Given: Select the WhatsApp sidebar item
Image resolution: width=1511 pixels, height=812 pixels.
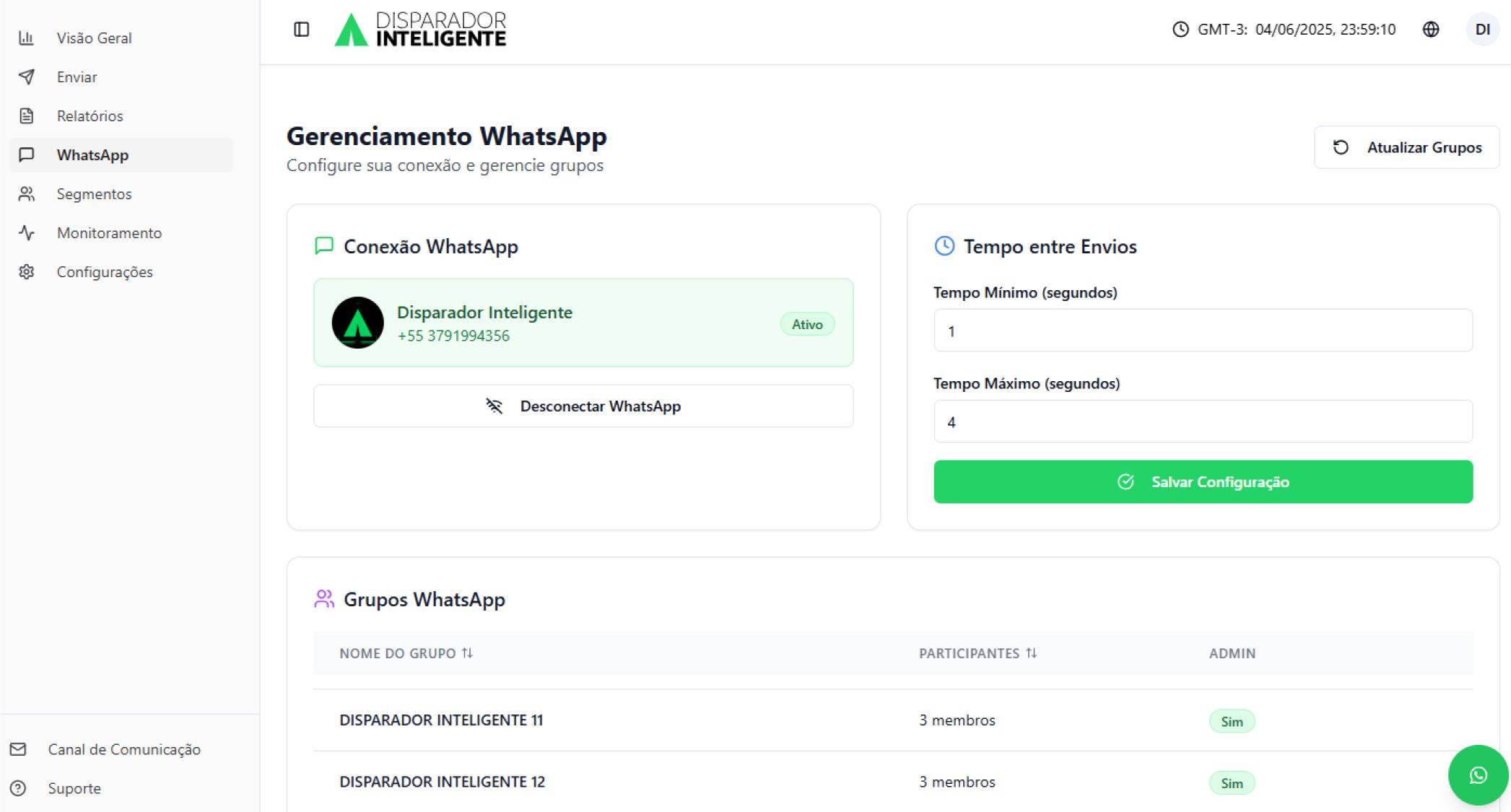Looking at the screenshot, I should [121, 155].
